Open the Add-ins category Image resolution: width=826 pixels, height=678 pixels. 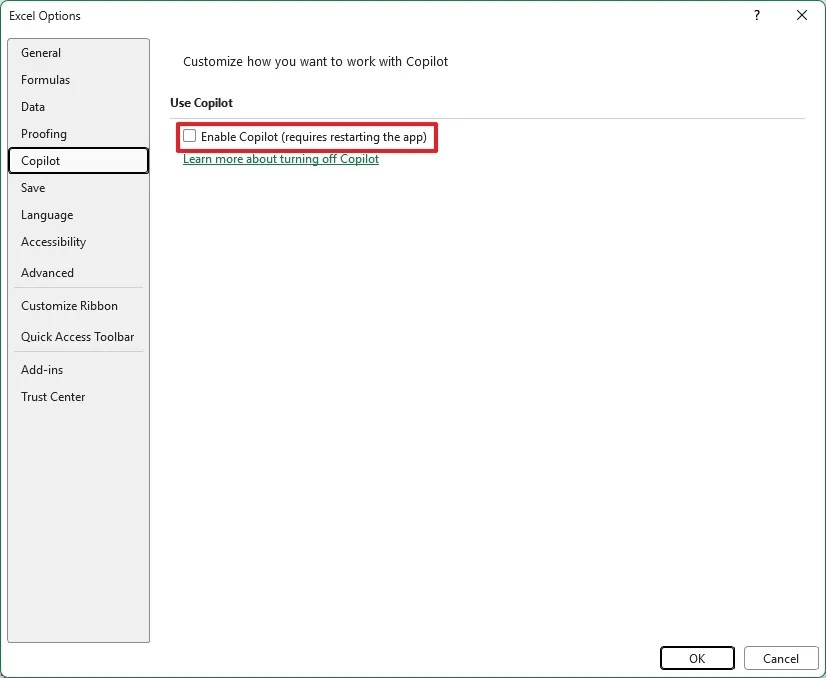click(x=78, y=370)
